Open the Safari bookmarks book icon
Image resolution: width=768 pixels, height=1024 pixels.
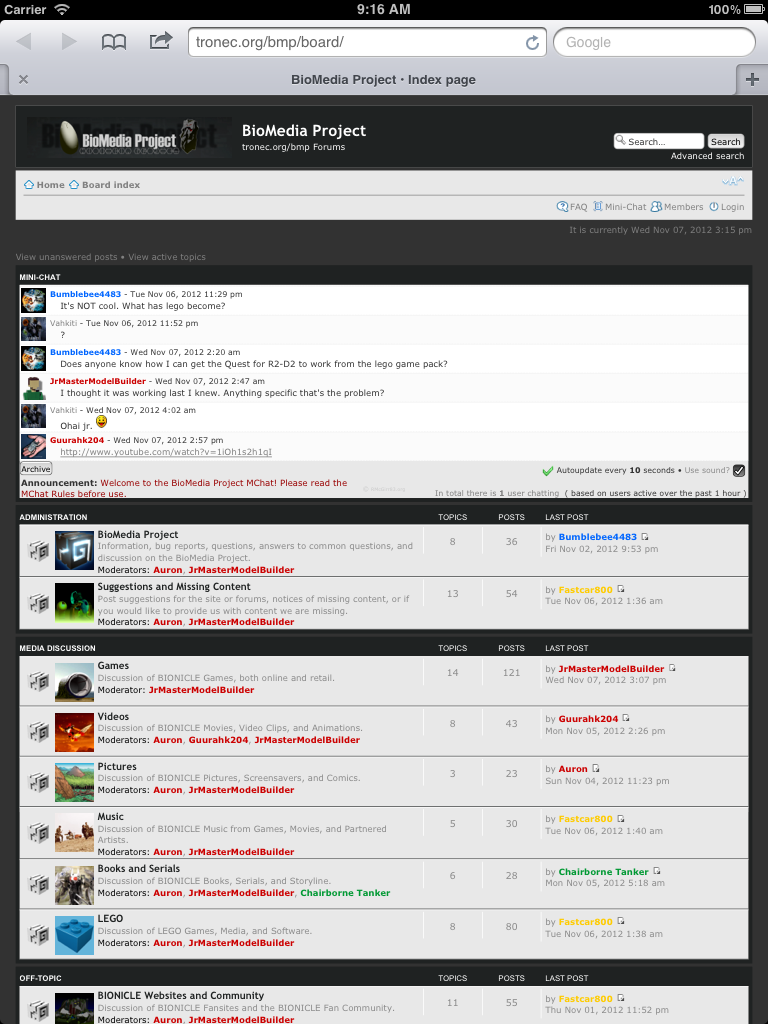114,42
